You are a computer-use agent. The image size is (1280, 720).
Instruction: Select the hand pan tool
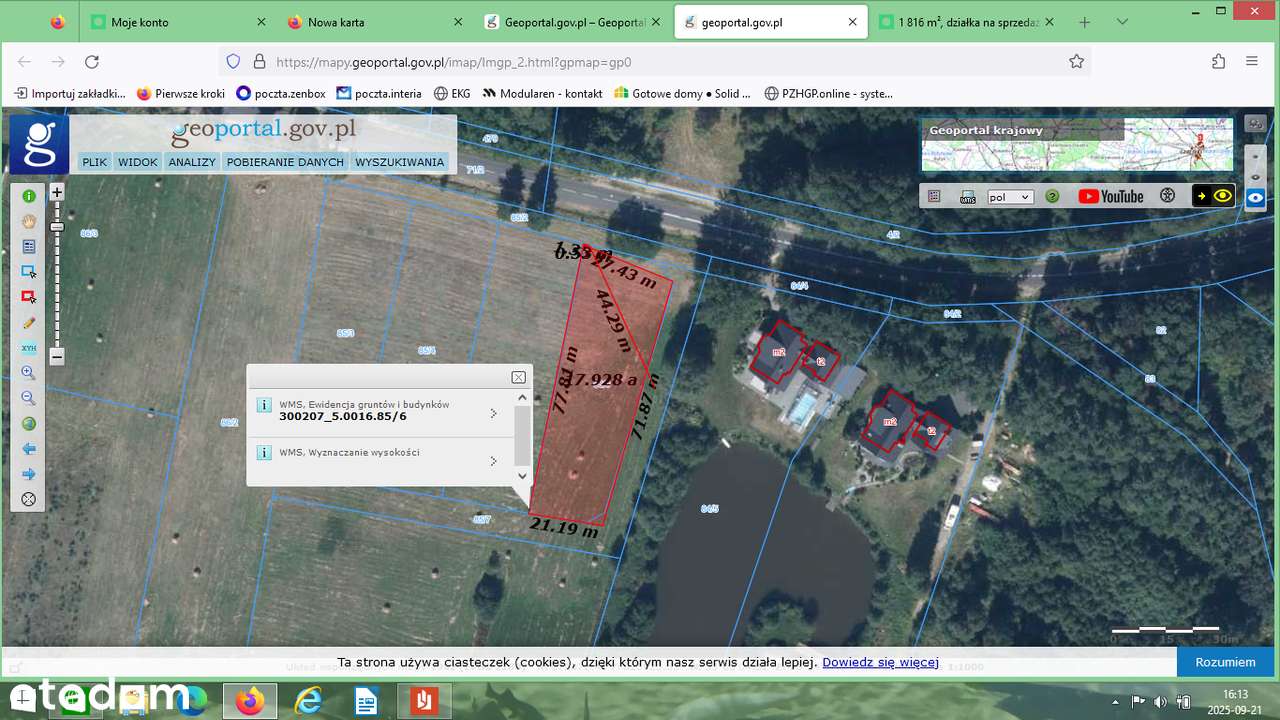pyautogui.click(x=29, y=221)
